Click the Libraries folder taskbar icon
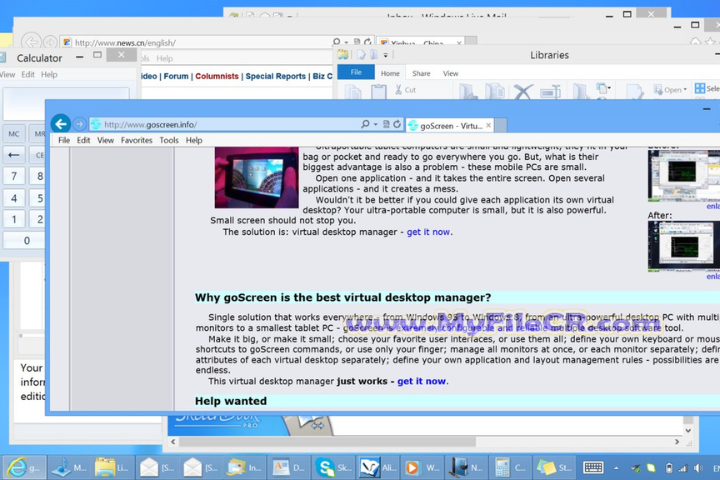Screen dimensions: 720x480 [x=113, y=468]
